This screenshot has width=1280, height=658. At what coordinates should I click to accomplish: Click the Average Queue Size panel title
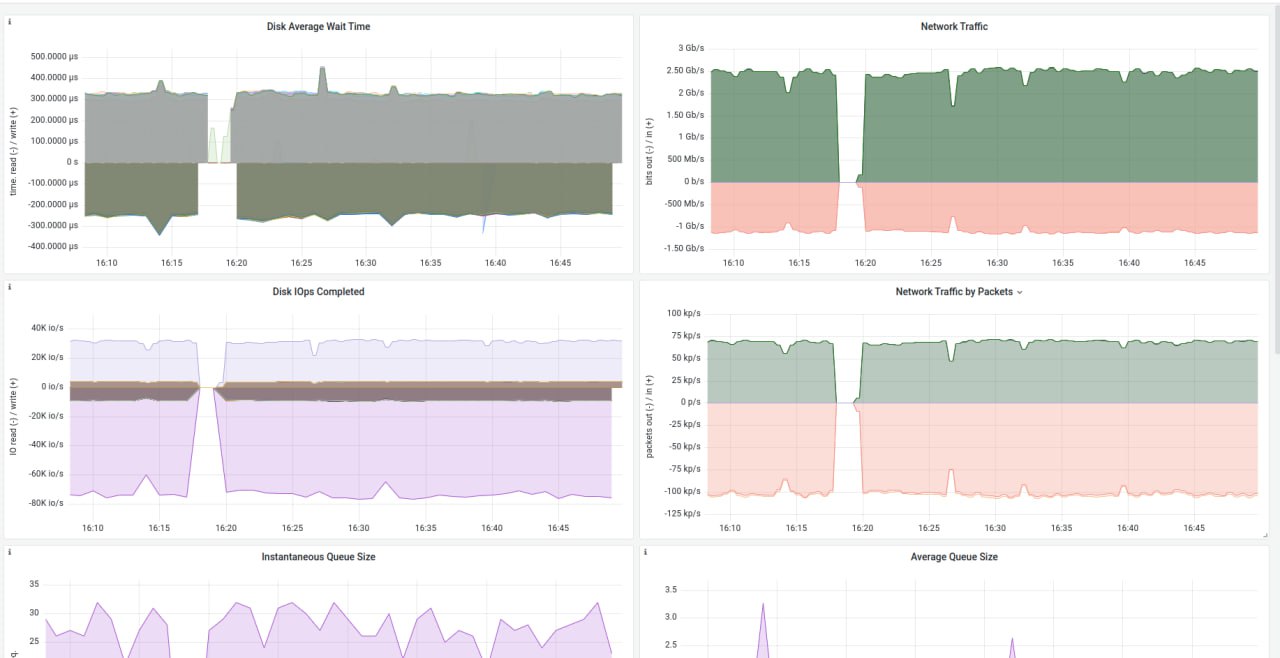point(954,557)
